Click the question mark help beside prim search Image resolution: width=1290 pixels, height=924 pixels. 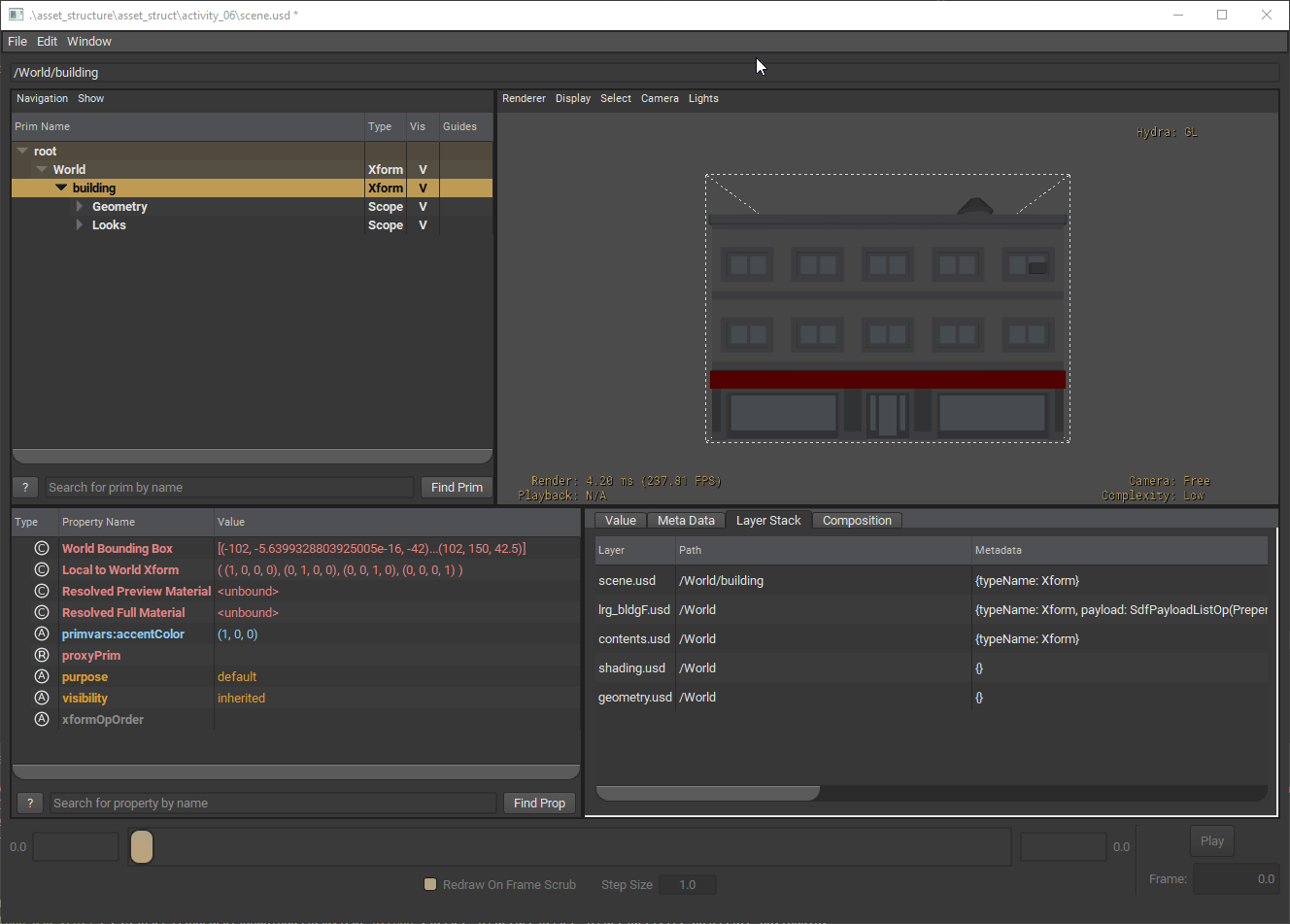click(x=26, y=487)
